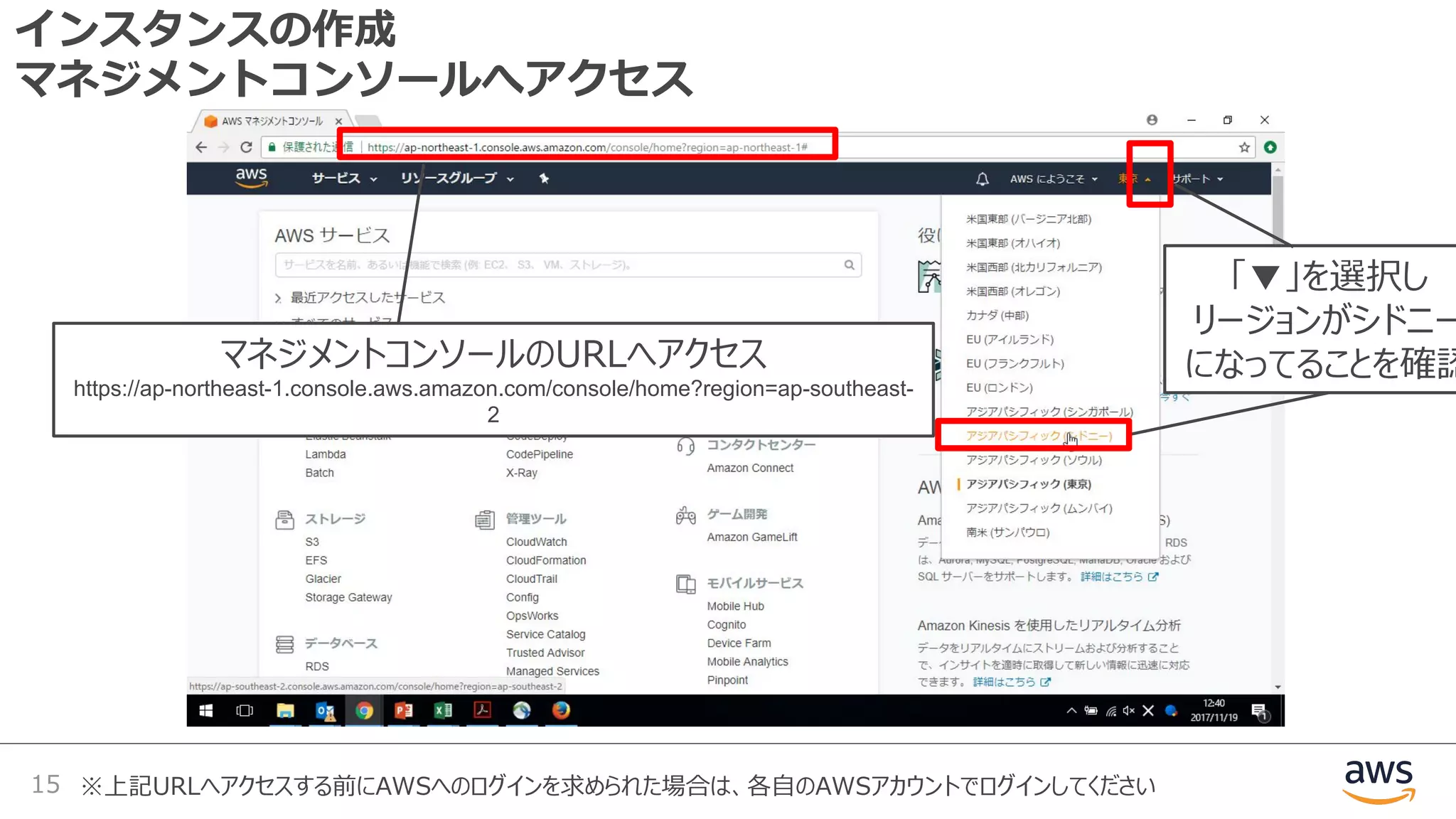Screen dimensions: 1456x819
Task: Select region 米国西部 (オレゴン)
Action: point(1013,291)
